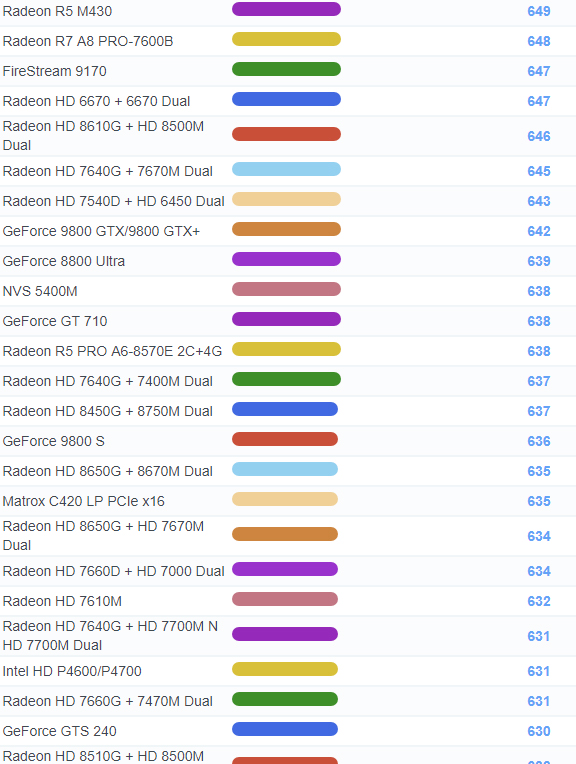Click orange bar for GeForce 9800 GTX
This screenshot has height=764, width=576.
[287, 229]
